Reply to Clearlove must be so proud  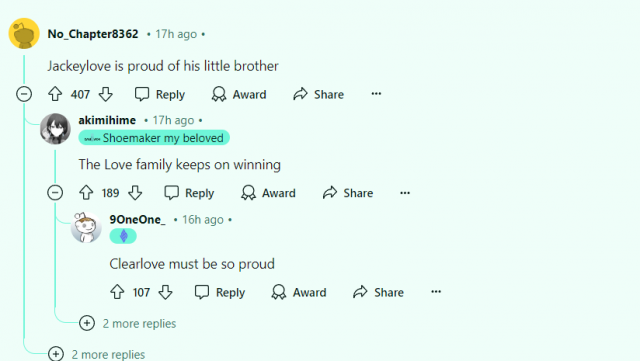coord(220,292)
